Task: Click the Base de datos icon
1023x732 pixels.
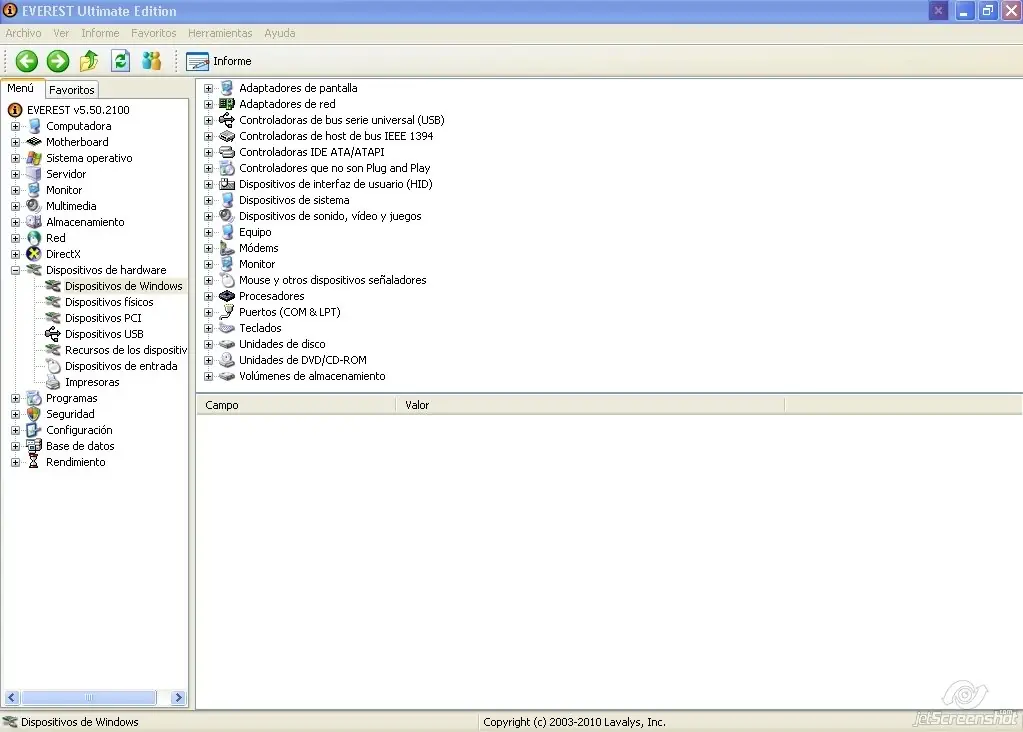Action: pyautogui.click(x=33, y=446)
